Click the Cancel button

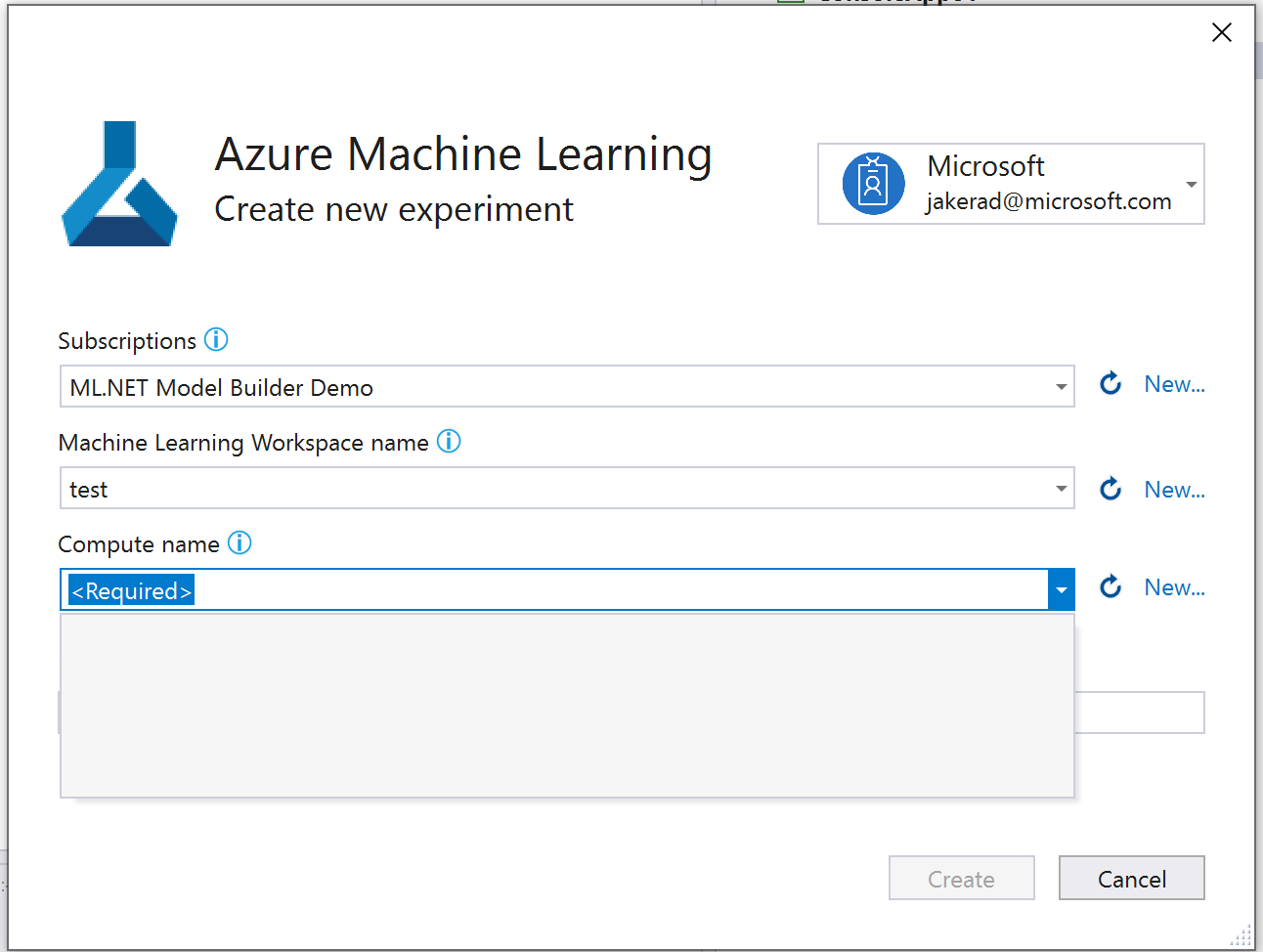coord(1131,878)
